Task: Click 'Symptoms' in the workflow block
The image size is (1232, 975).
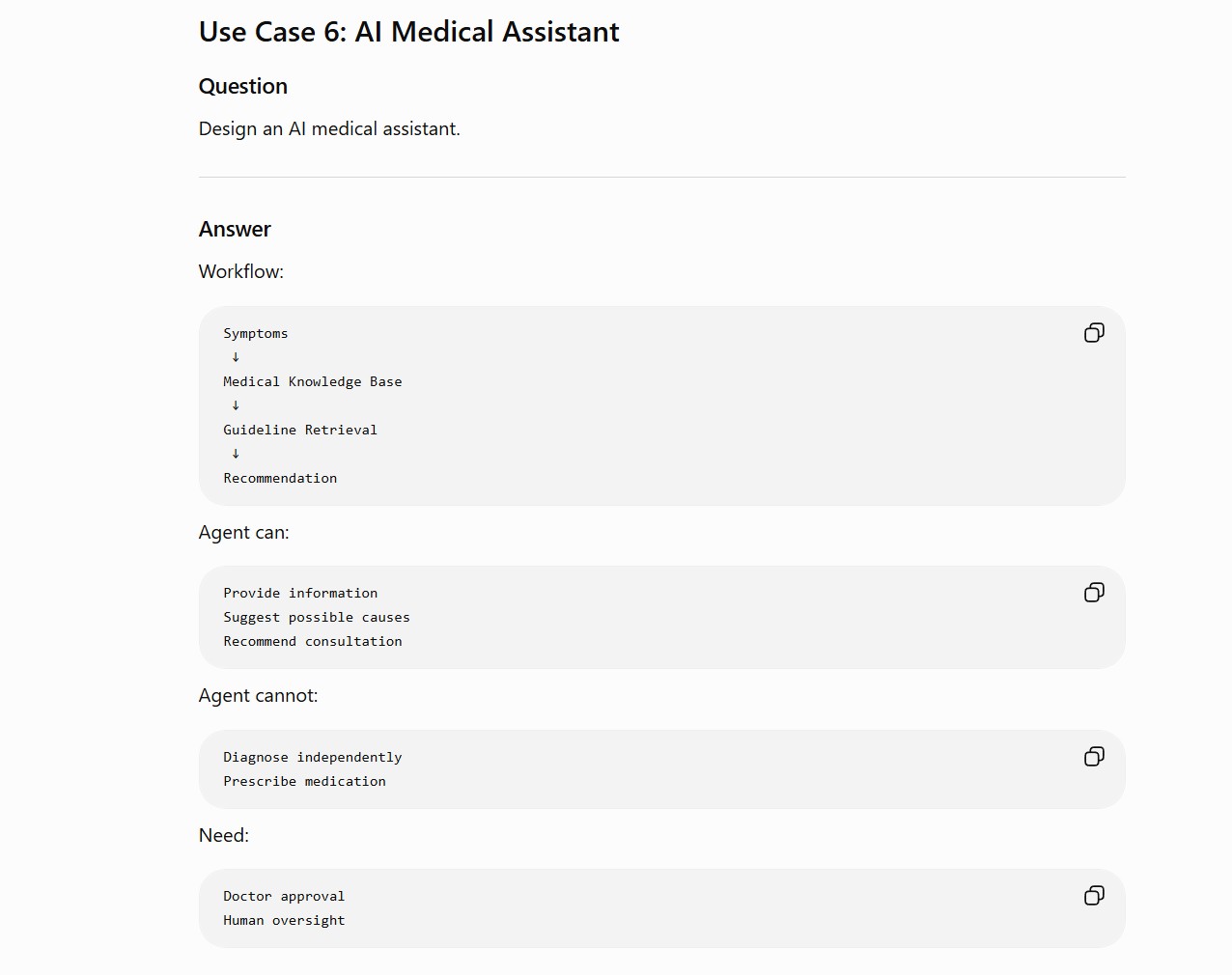Action: 256,334
